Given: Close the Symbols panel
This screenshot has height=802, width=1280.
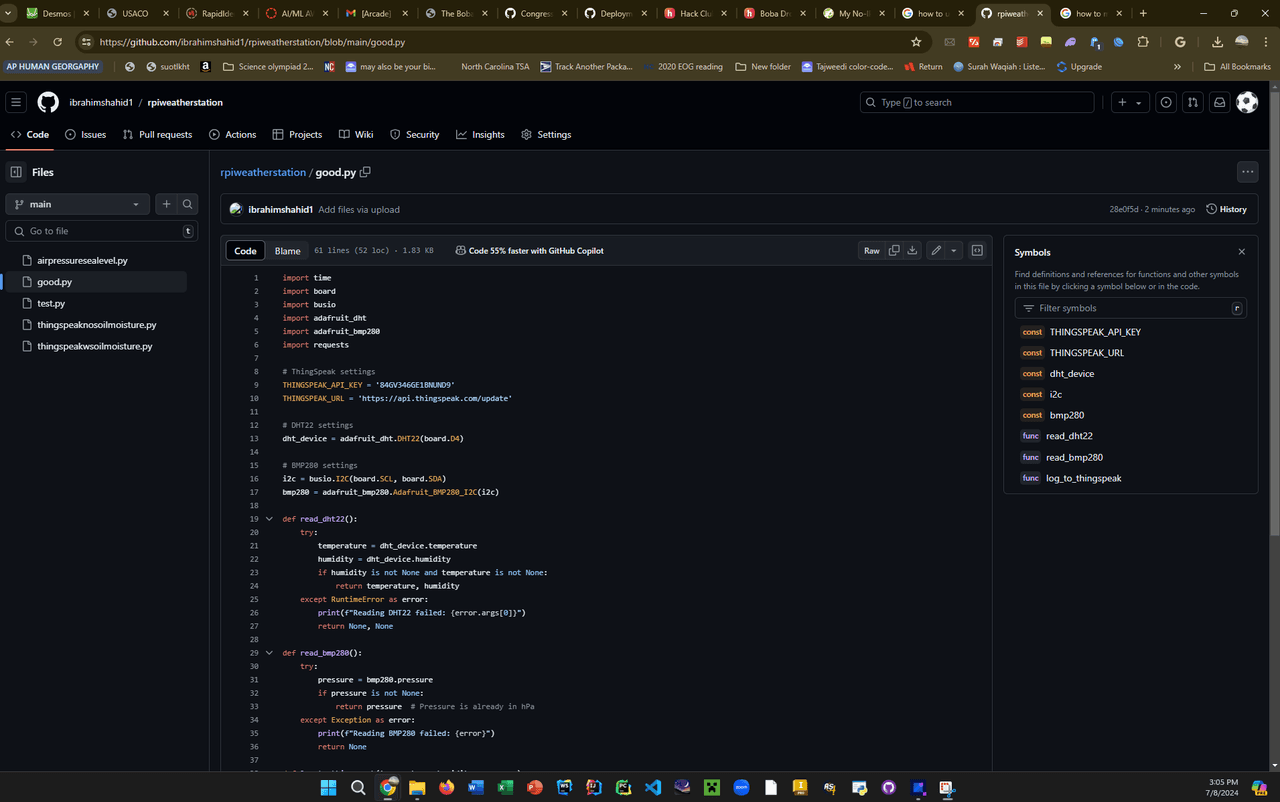Looking at the screenshot, I should [1242, 252].
